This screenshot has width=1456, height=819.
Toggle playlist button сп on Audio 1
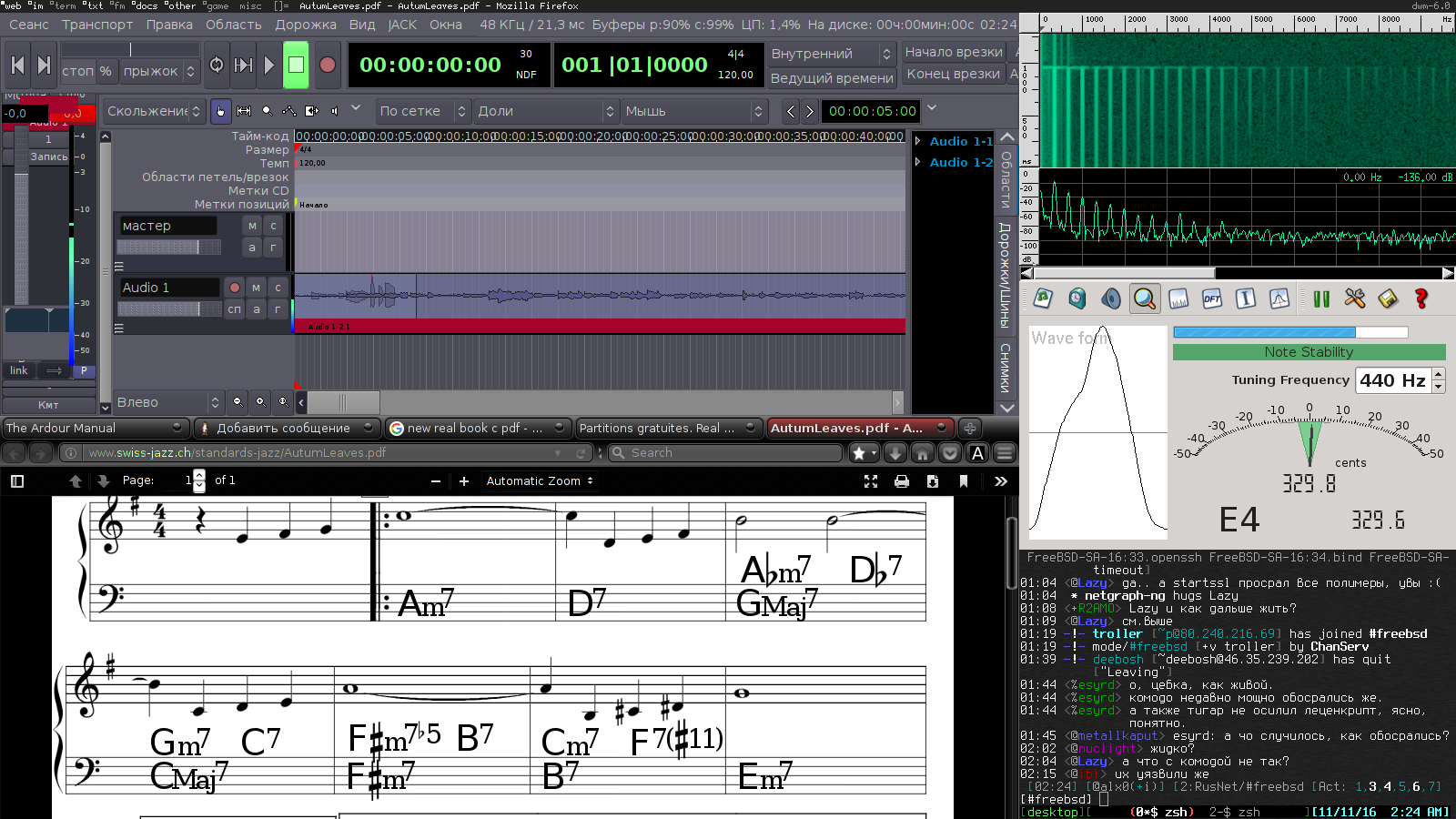click(235, 309)
